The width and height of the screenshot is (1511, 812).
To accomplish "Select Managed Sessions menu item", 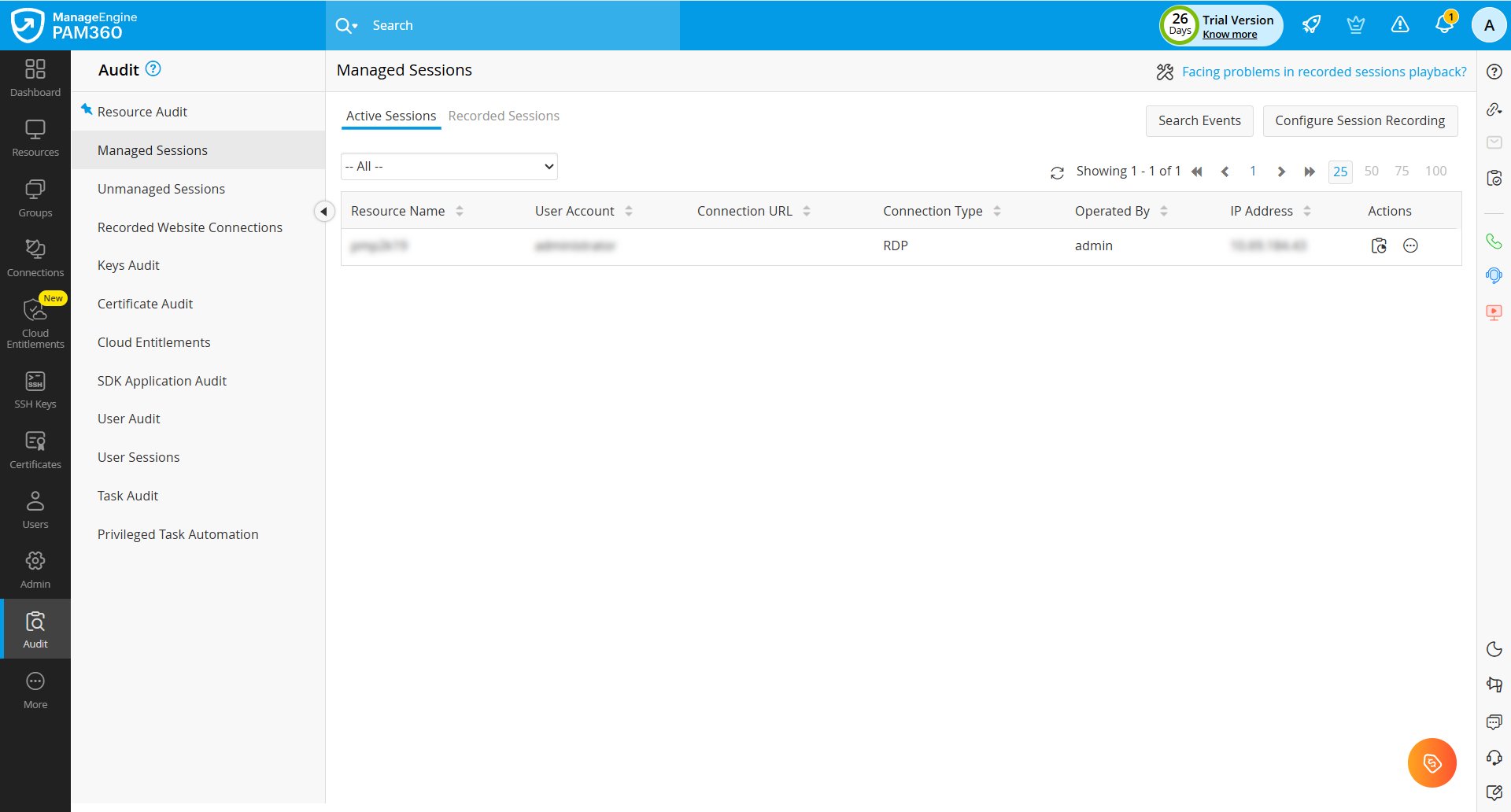I will pos(153,150).
